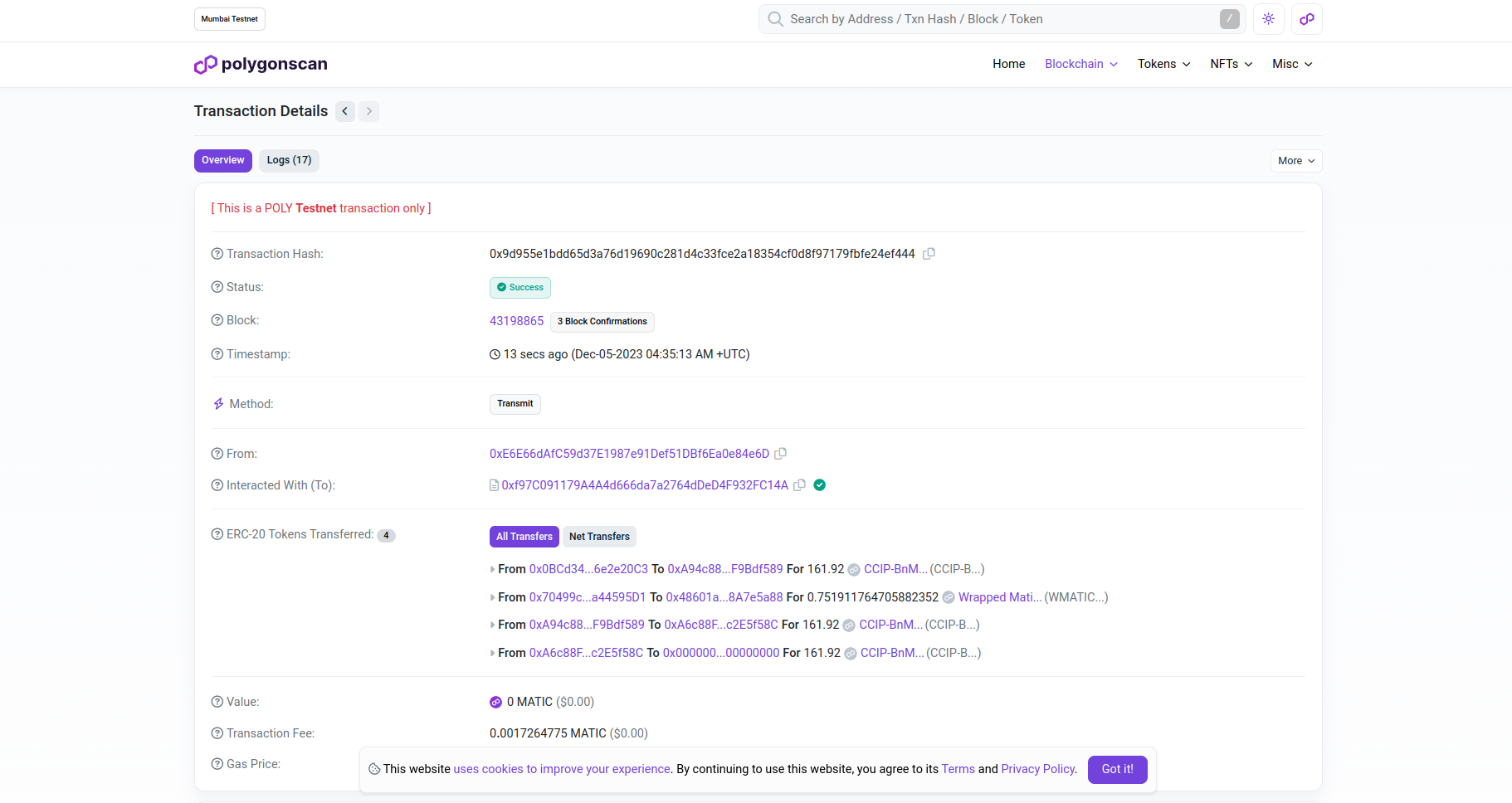Click the MATIC icon beside Value

point(496,702)
